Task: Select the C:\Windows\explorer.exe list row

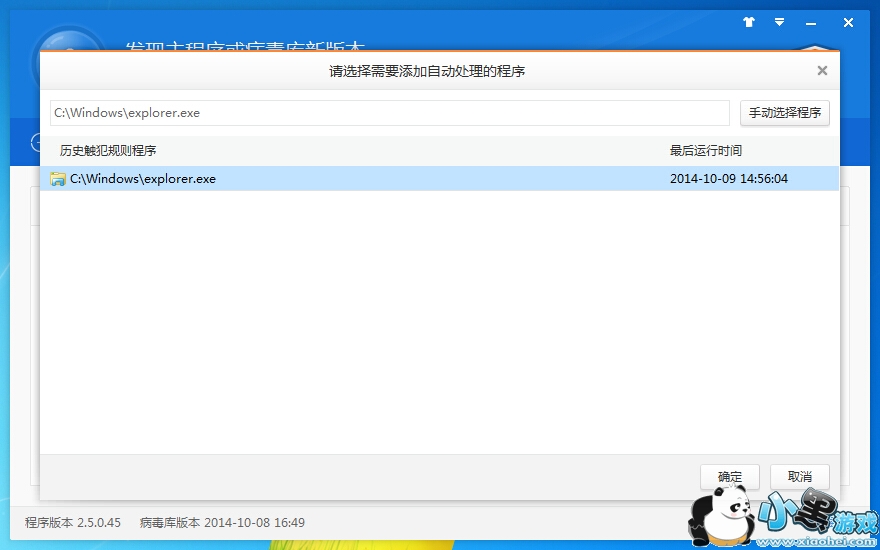Action: click(439, 178)
